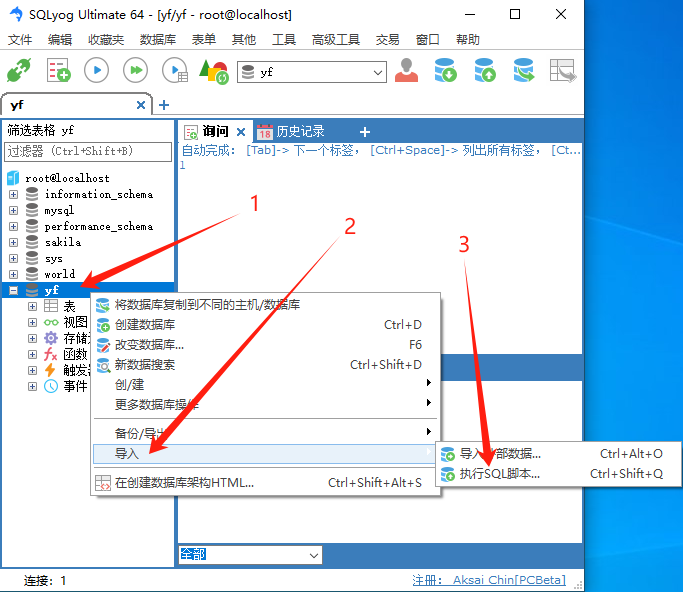This screenshot has height=592, width=683.
Task: Click the database synchronization icon
Action: point(524,71)
